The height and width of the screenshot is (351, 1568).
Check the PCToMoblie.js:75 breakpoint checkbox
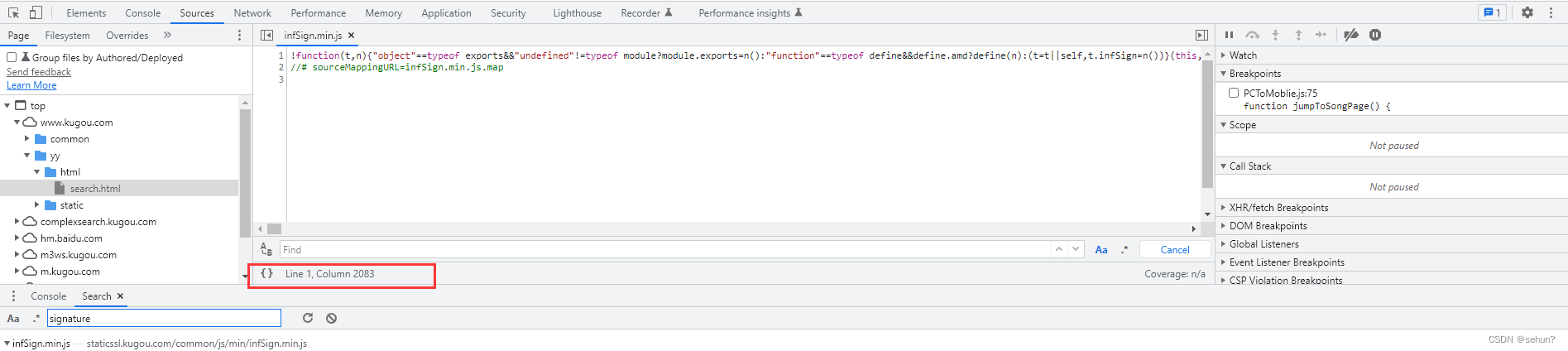point(1234,93)
